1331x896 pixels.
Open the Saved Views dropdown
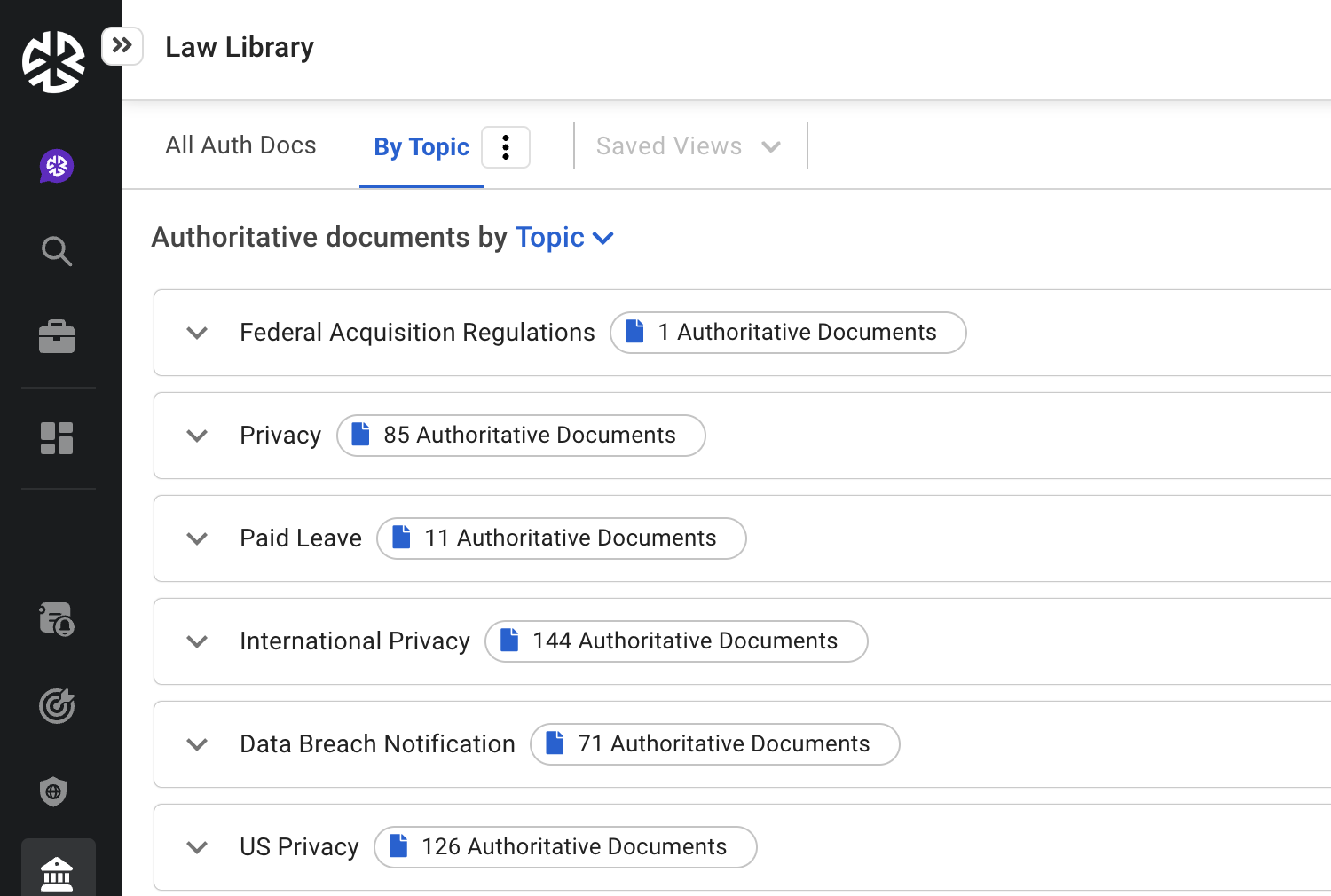689,146
